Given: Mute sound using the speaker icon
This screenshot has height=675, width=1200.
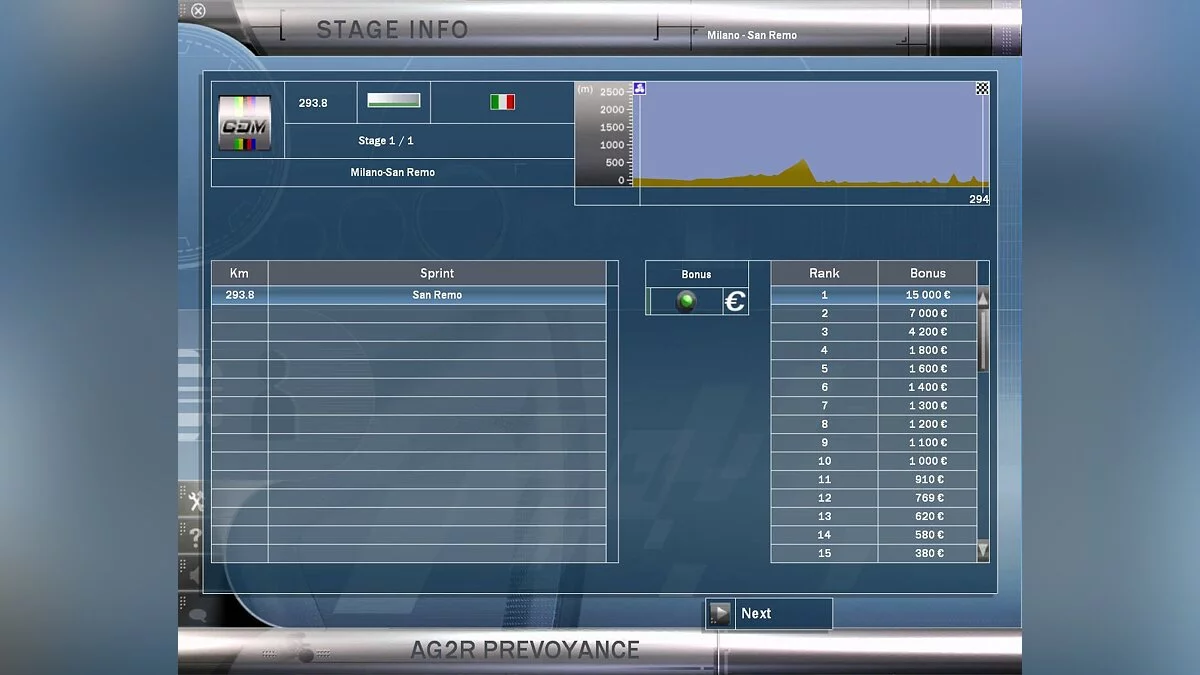Looking at the screenshot, I should 194,575.
